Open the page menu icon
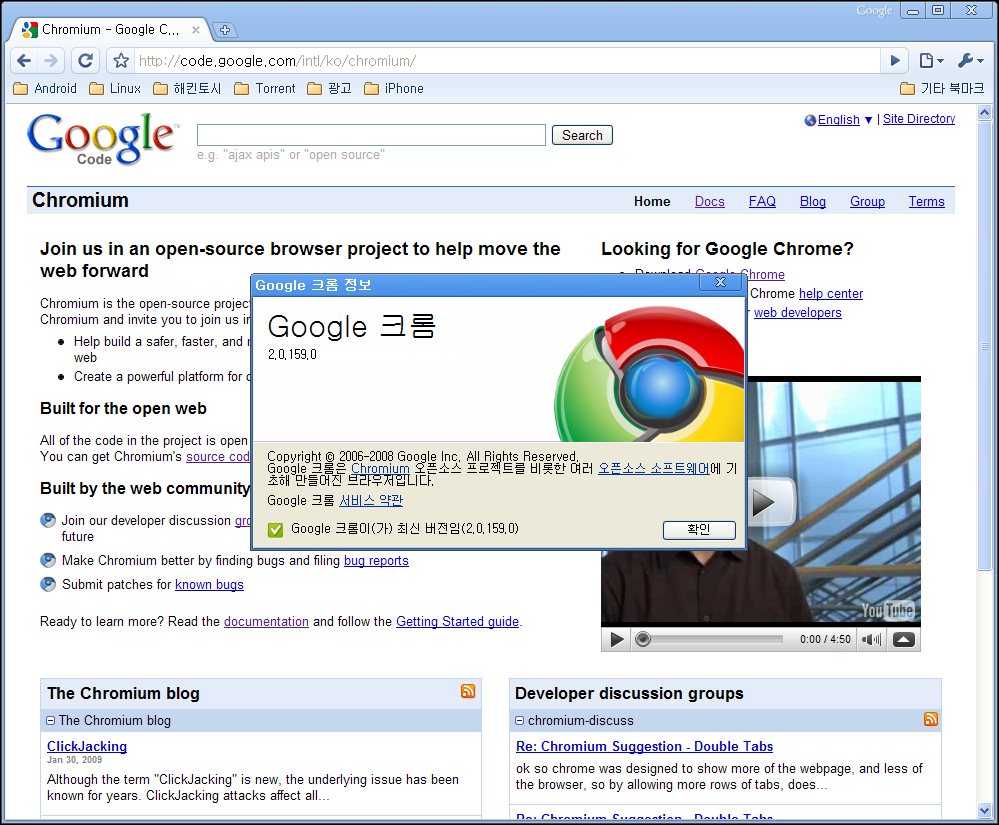The height and width of the screenshot is (825, 999). point(931,61)
